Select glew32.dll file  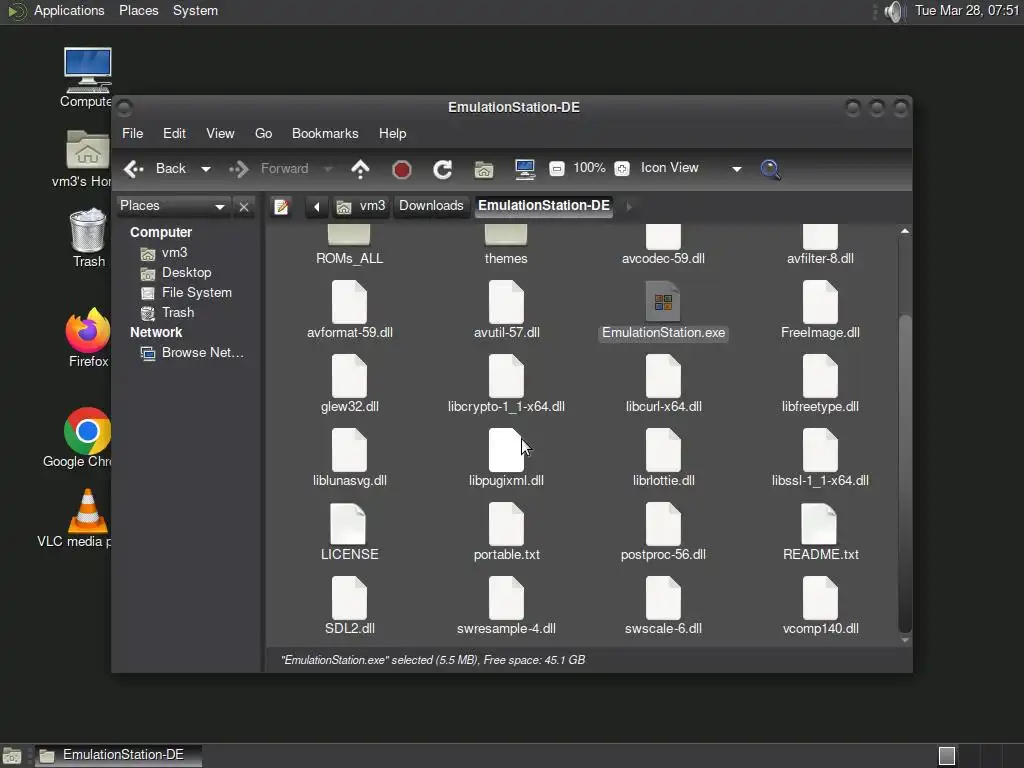(349, 384)
